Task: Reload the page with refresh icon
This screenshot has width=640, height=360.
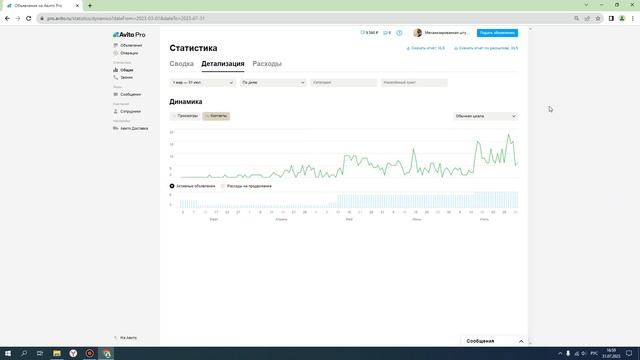Action: [x=29, y=18]
